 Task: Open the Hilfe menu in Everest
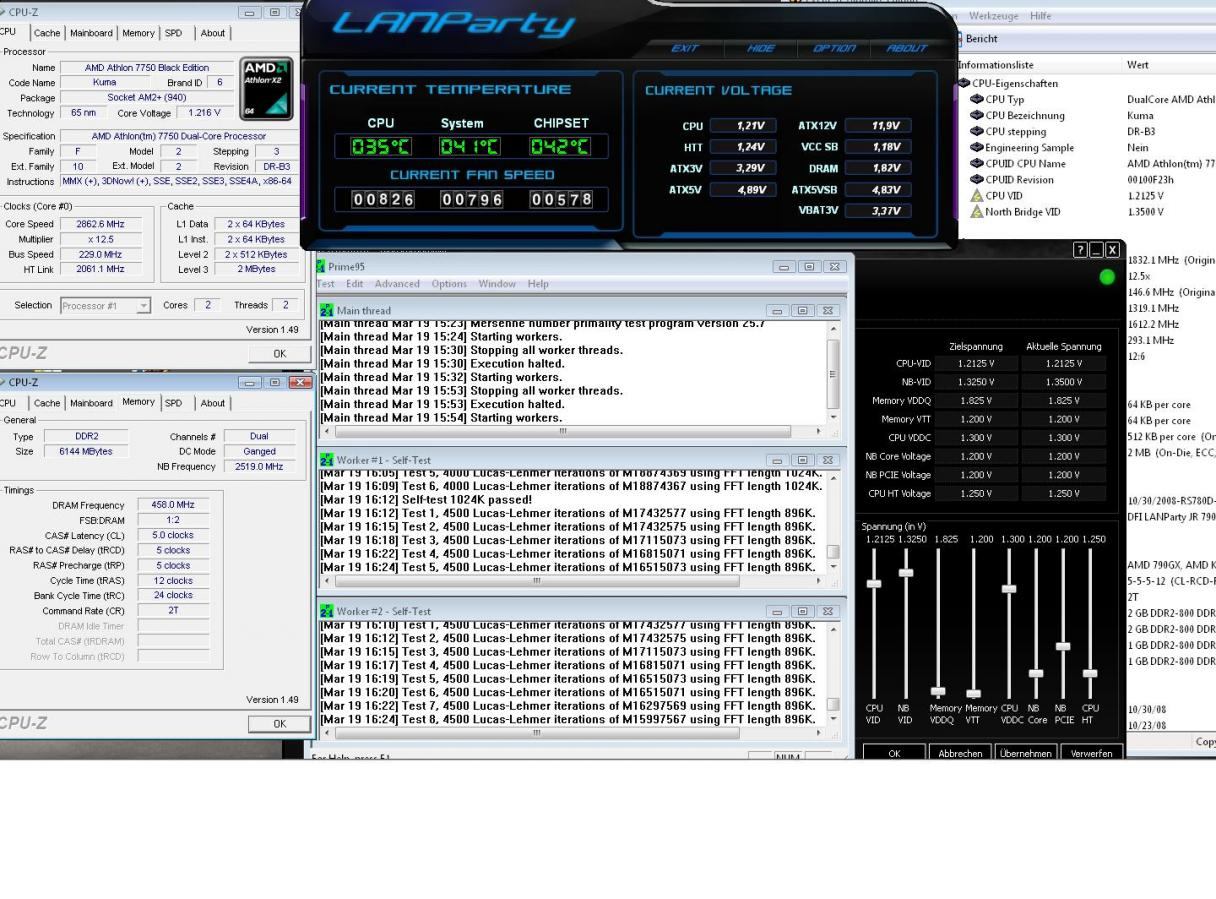tap(1040, 16)
